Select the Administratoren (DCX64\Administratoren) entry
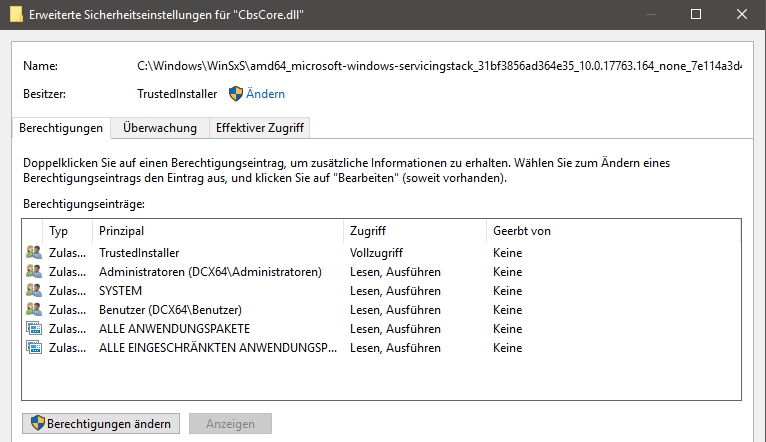This screenshot has height=442, width=766. [210, 272]
